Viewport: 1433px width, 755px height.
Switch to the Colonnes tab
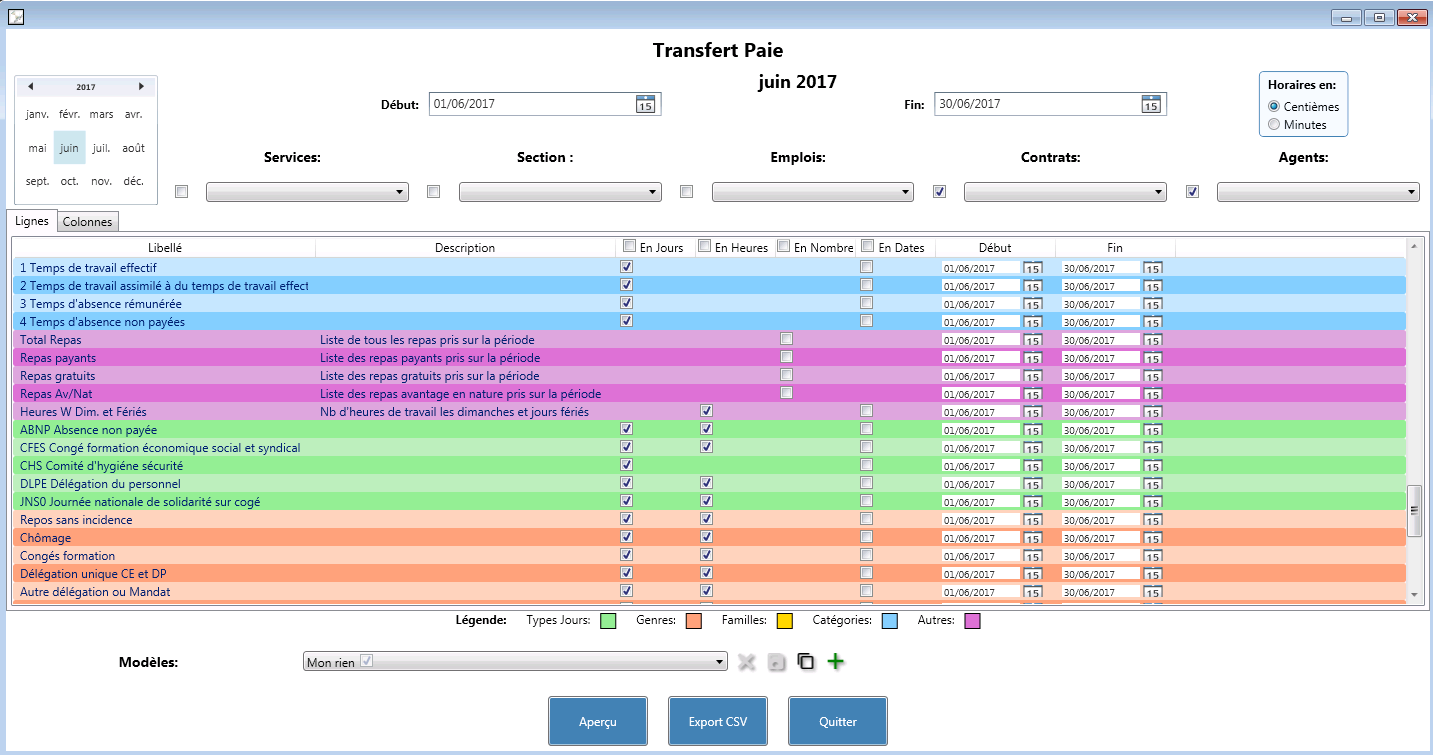click(88, 222)
